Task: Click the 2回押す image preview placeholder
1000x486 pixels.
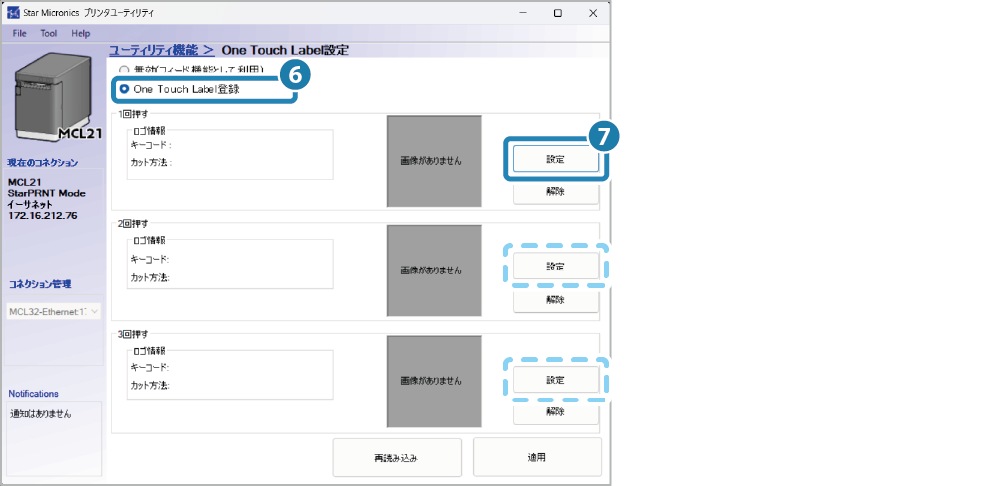Action: (434, 270)
